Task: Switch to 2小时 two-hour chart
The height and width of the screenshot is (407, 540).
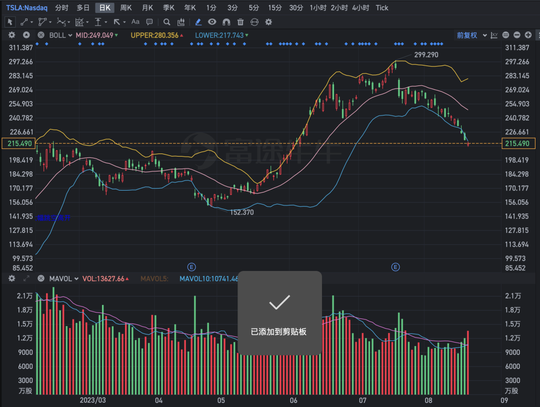Action: pyautogui.click(x=339, y=8)
